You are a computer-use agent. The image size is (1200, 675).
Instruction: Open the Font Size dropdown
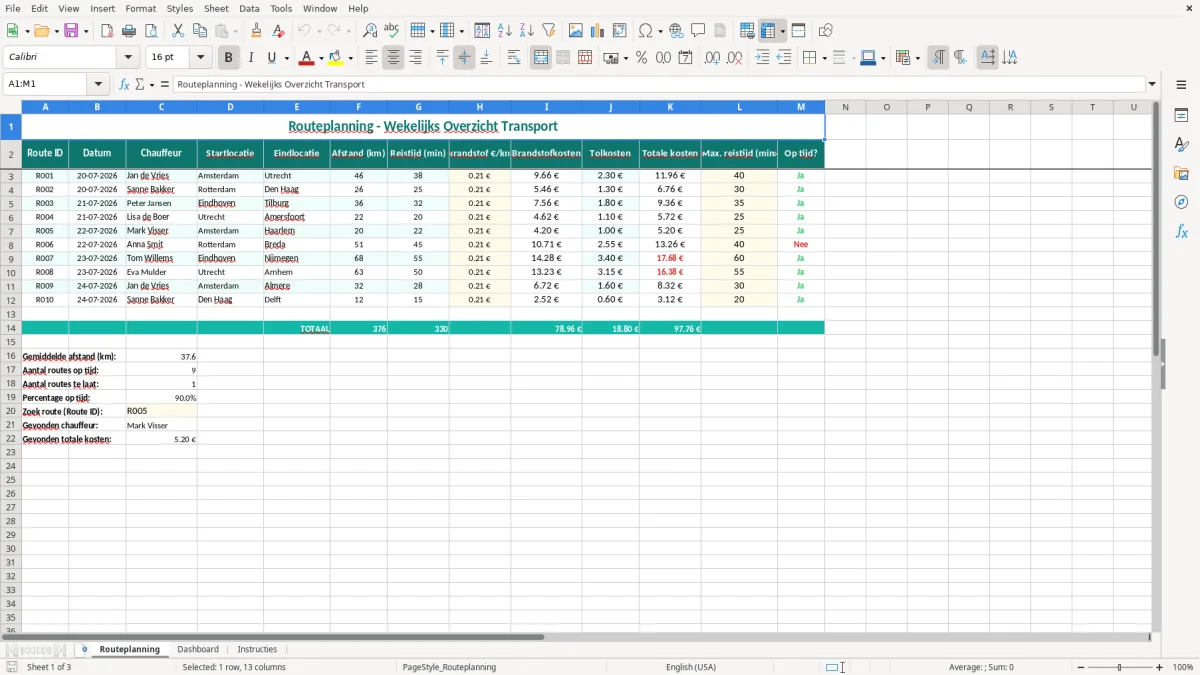pyautogui.click(x=200, y=58)
